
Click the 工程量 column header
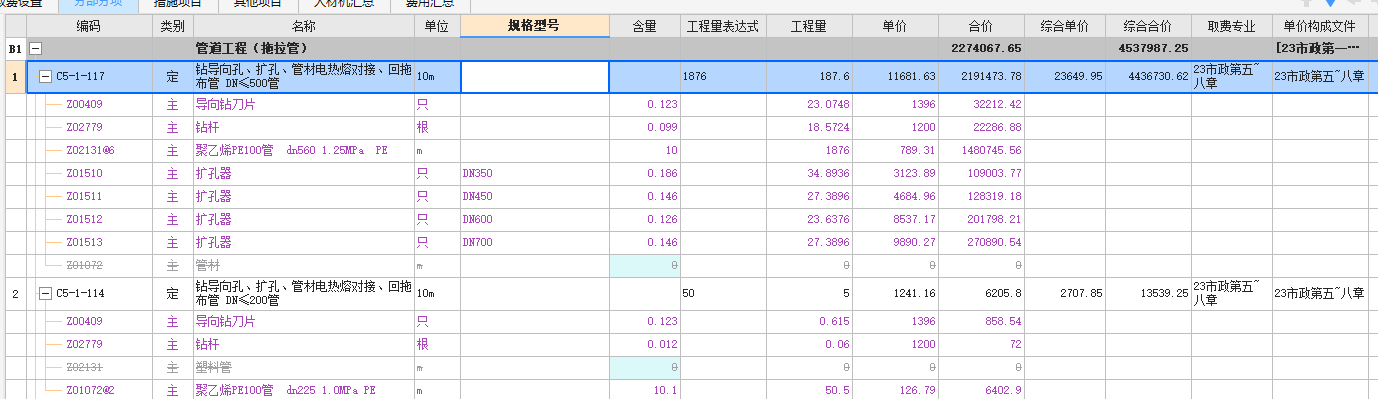tap(808, 27)
